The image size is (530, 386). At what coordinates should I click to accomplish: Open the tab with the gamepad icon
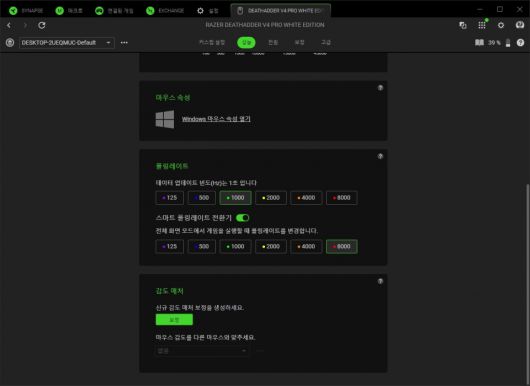coord(114,11)
